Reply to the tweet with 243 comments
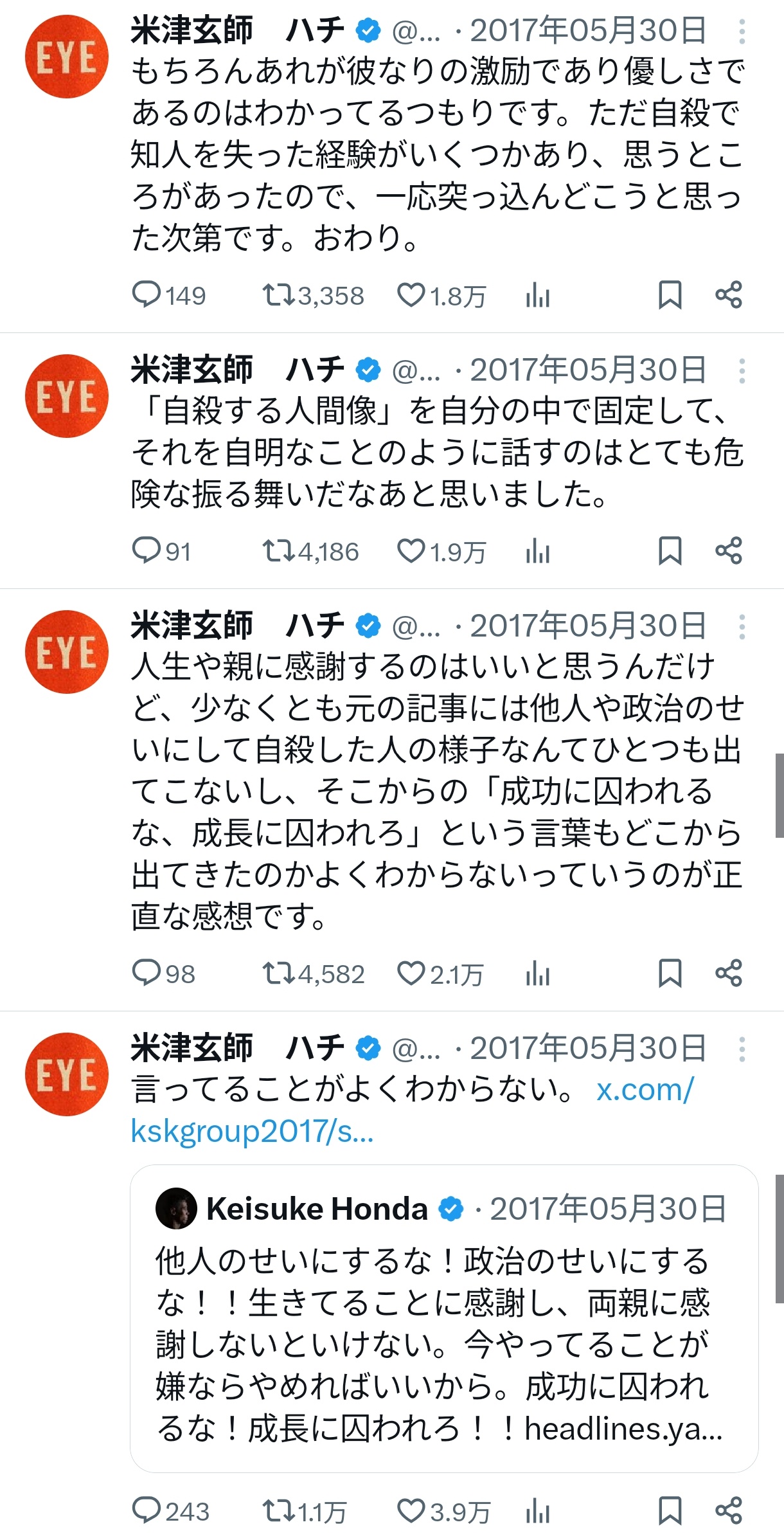Screen dimensions: 784x1538 point(170,1511)
